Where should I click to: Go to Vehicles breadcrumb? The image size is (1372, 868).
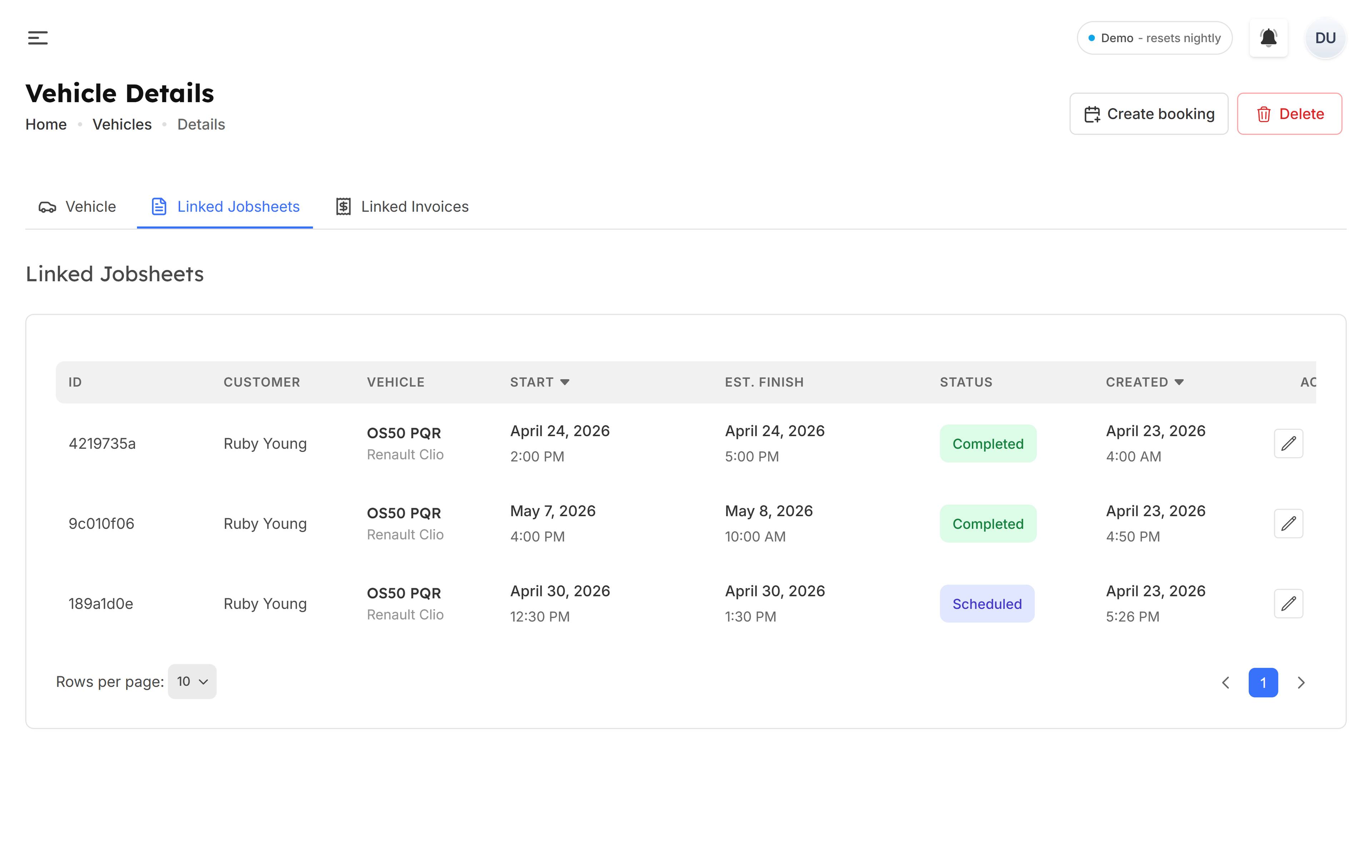point(122,124)
